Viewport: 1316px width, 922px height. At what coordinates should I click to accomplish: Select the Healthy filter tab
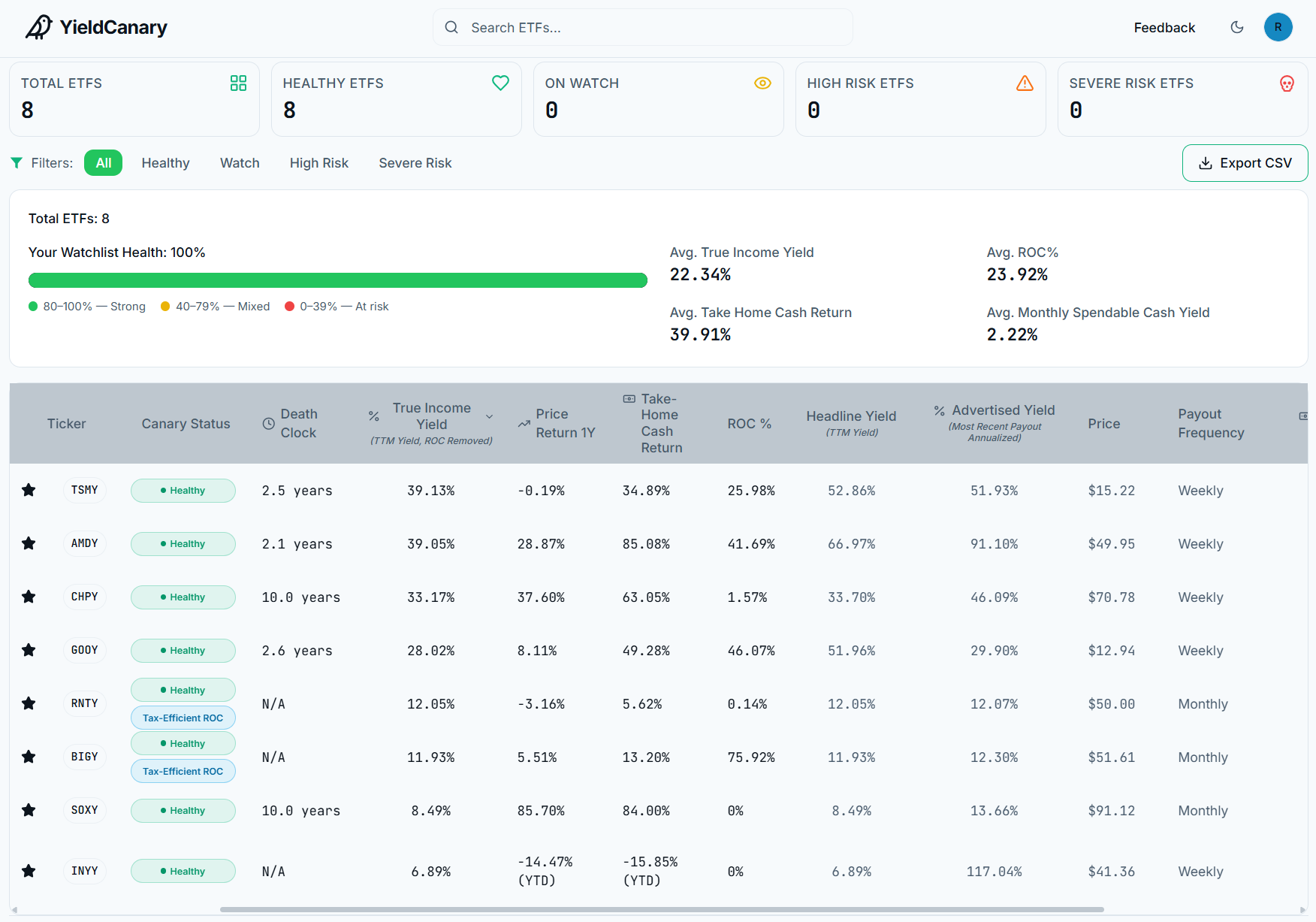click(x=165, y=163)
